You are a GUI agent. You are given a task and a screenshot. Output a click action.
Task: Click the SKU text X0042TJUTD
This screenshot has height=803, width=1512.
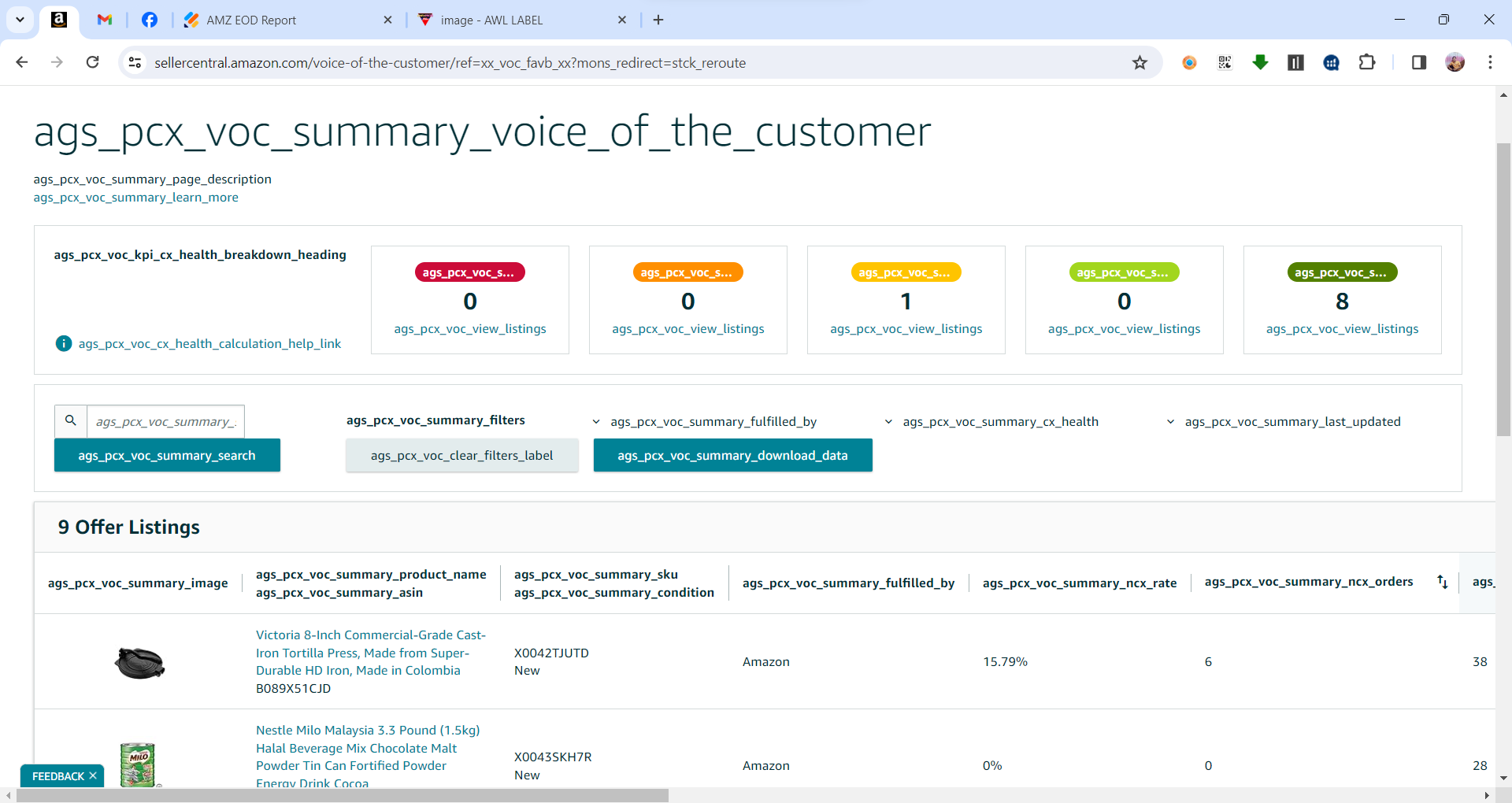click(x=551, y=653)
